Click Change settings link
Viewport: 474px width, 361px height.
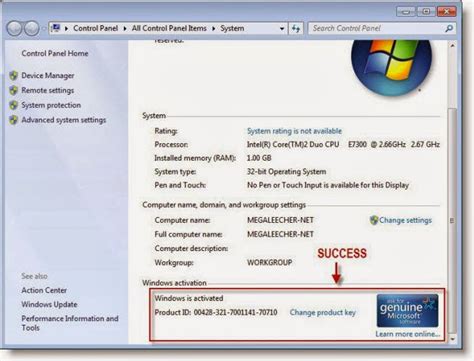[x=405, y=220]
